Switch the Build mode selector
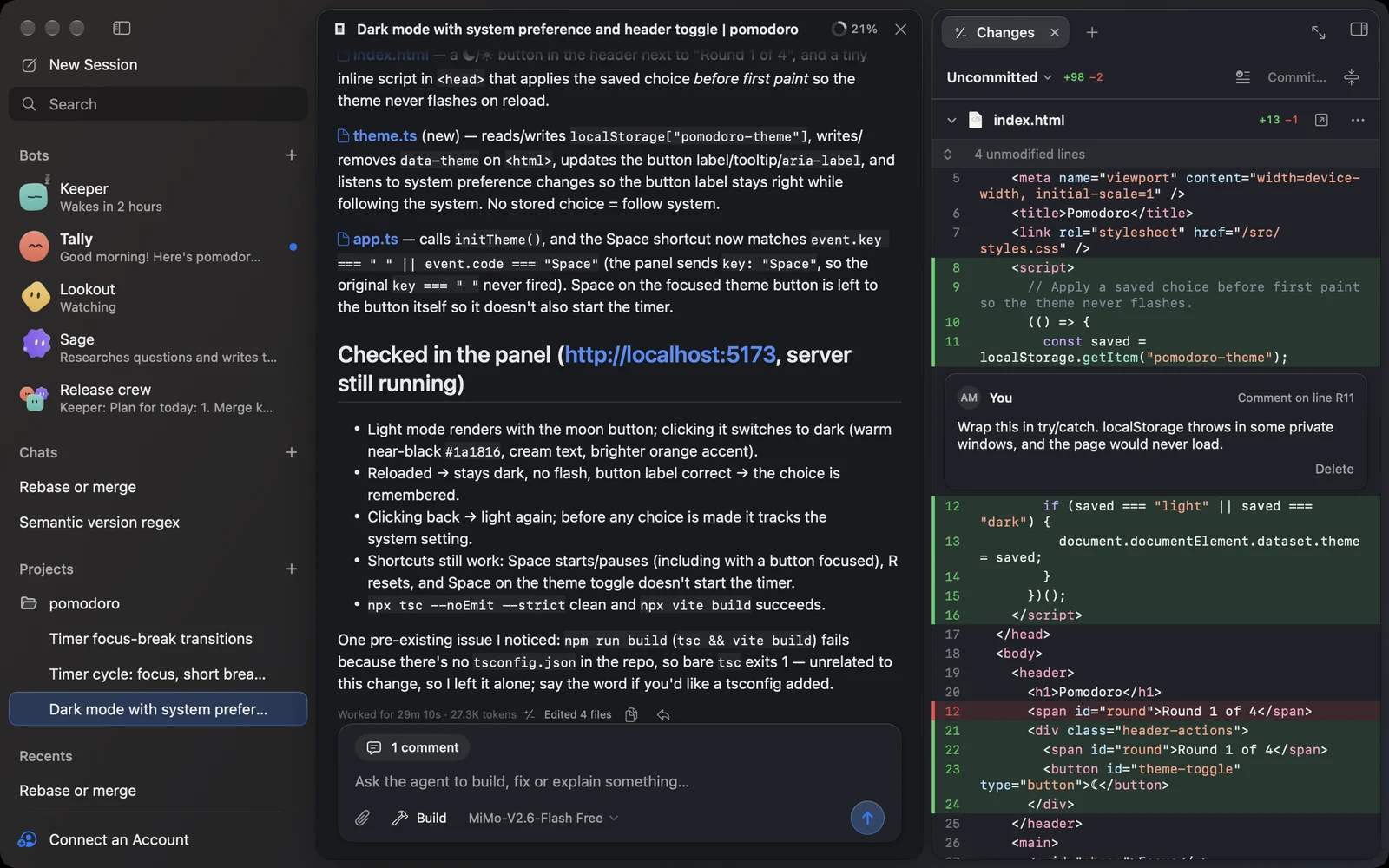The height and width of the screenshot is (868, 1389). point(420,818)
